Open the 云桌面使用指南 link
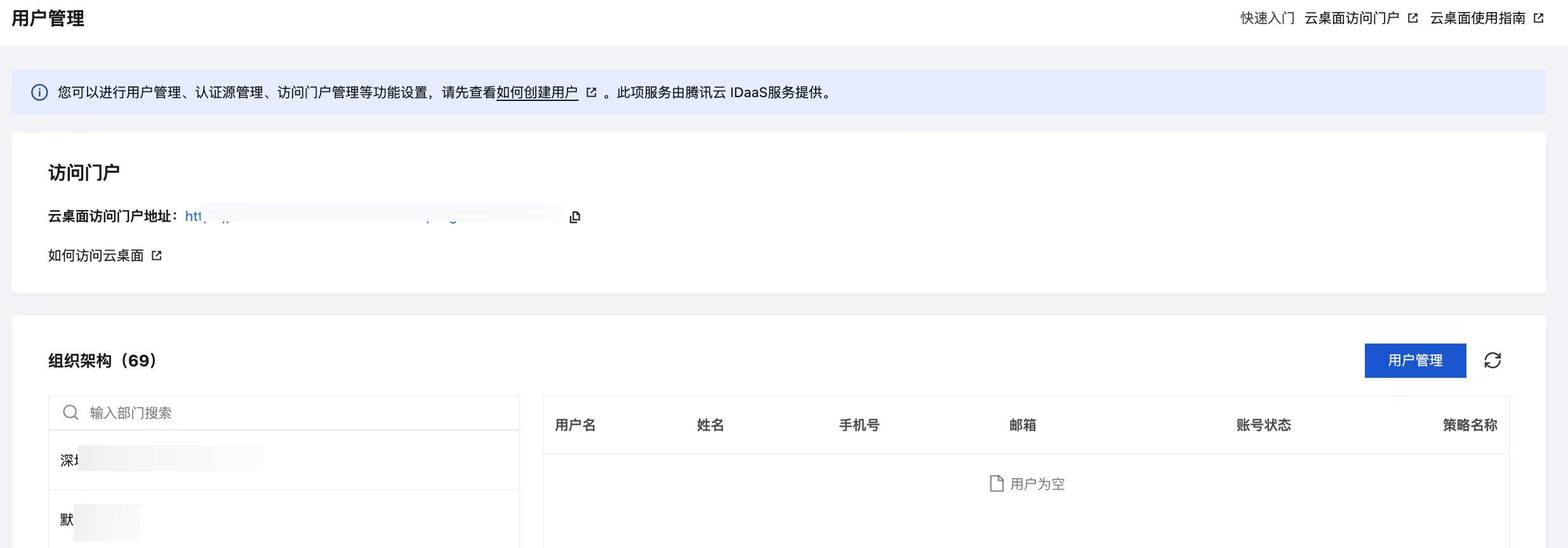Image resolution: width=1568 pixels, height=548 pixels. click(1477, 18)
